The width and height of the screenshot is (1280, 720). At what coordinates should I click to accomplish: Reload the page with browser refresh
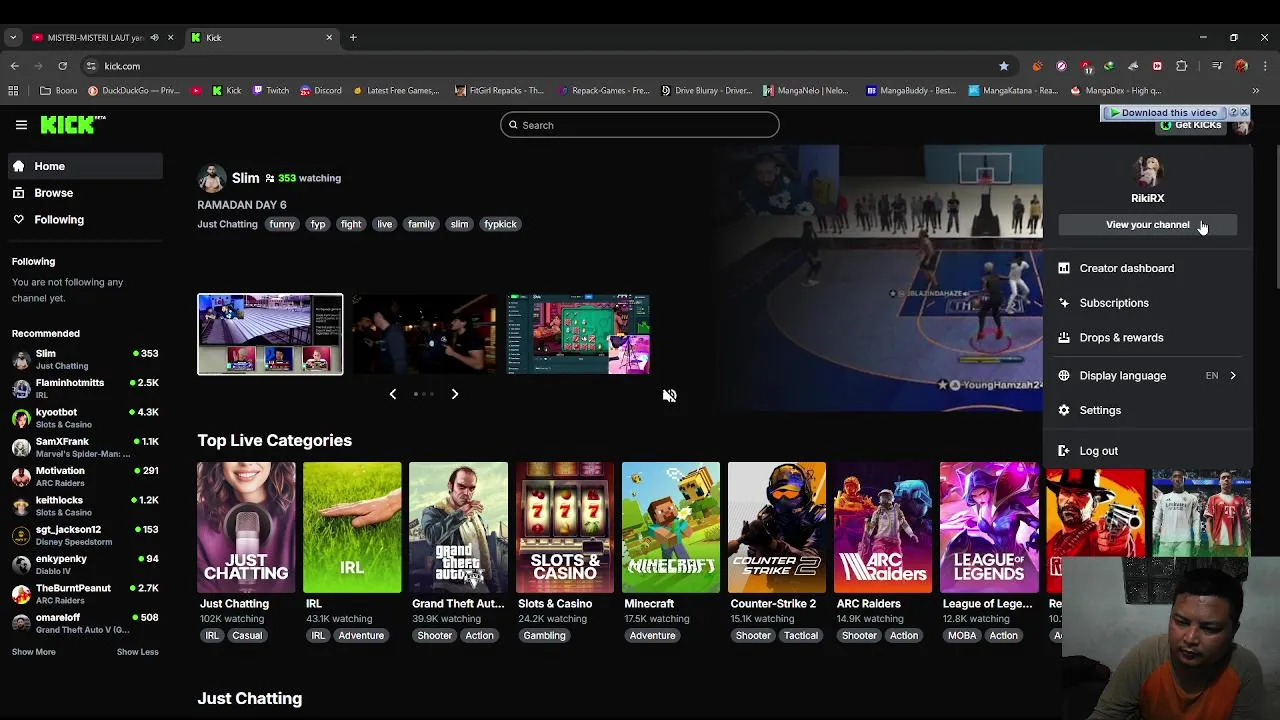click(62, 66)
